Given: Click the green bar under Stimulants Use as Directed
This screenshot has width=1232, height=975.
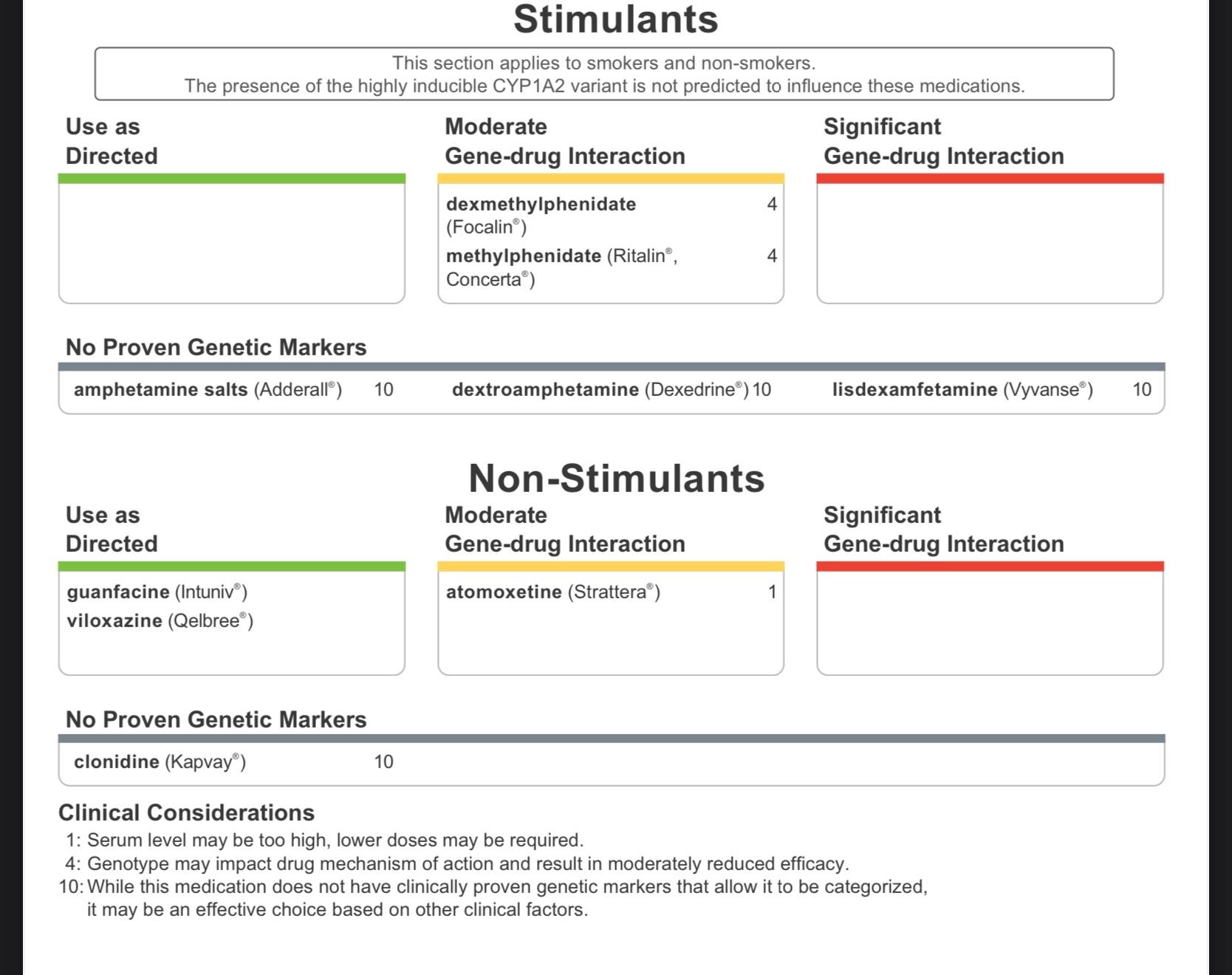Looking at the screenshot, I should point(232,179).
